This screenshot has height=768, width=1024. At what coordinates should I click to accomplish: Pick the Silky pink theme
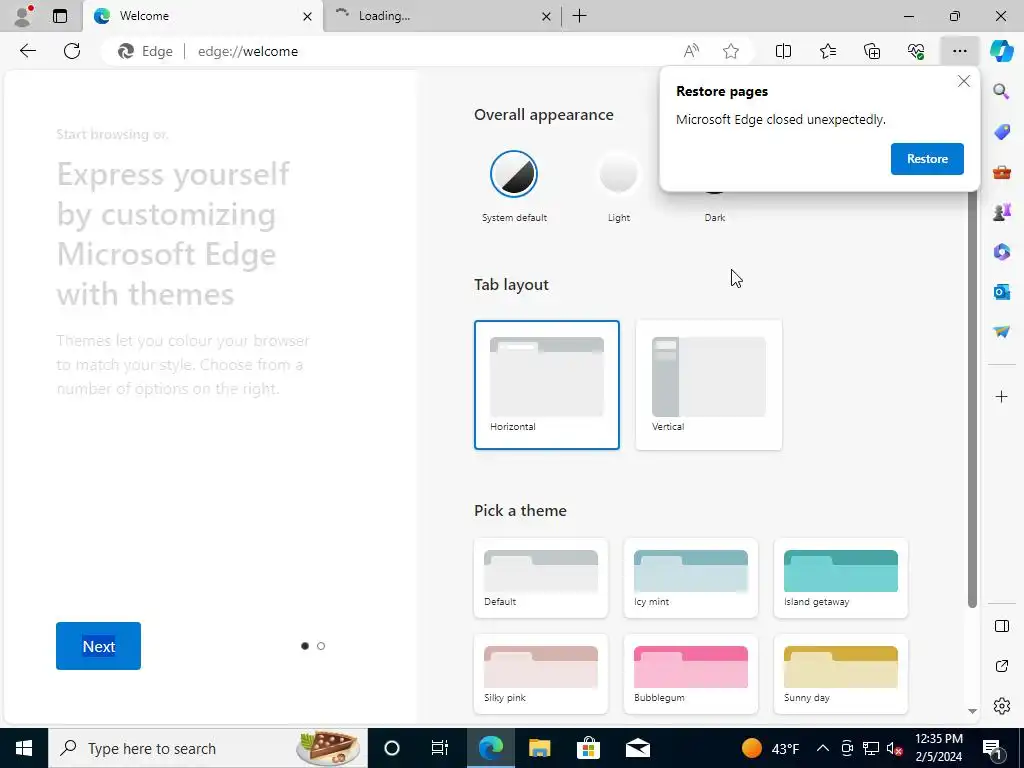click(541, 674)
